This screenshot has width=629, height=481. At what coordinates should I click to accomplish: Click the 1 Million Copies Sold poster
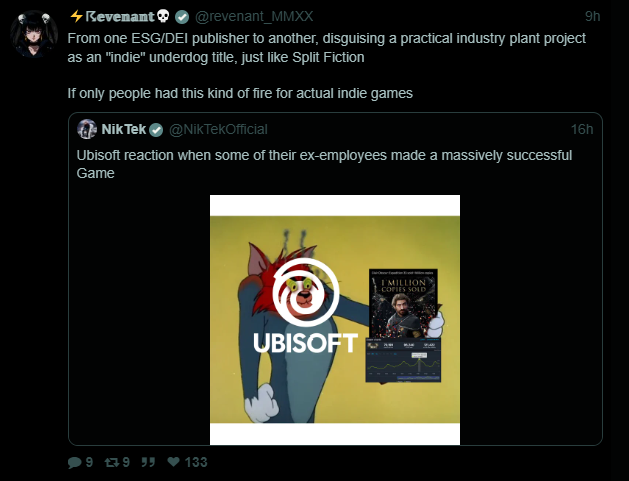click(x=403, y=303)
